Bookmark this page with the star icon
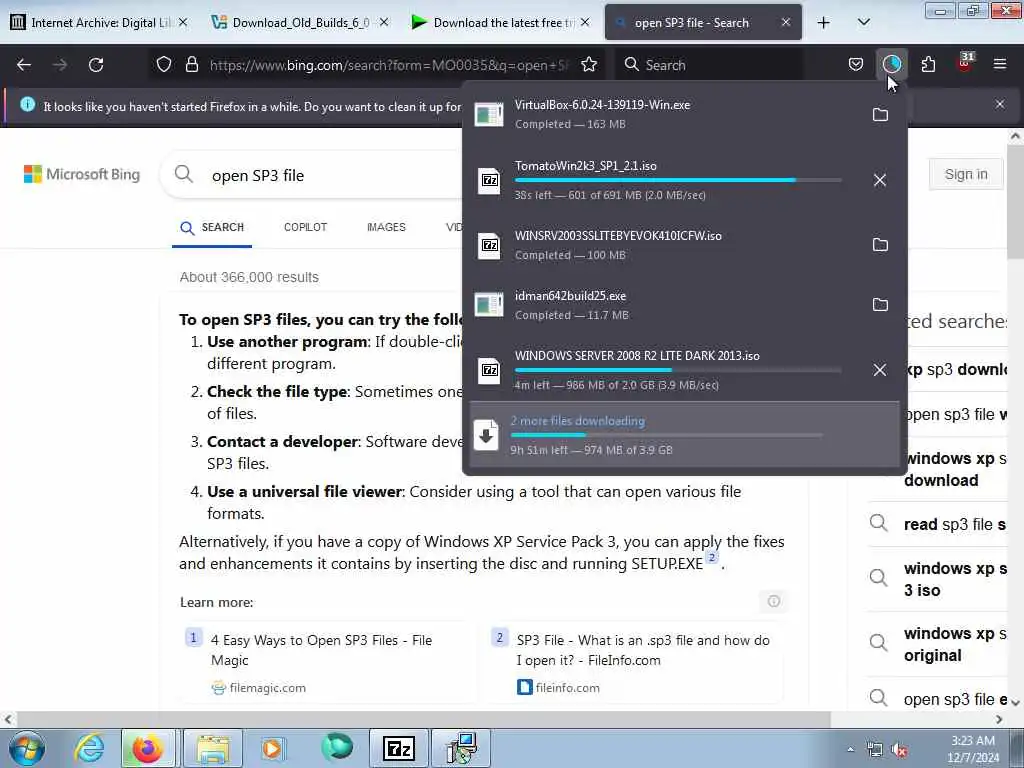The height and width of the screenshot is (768, 1024). click(x=589, y=64)
